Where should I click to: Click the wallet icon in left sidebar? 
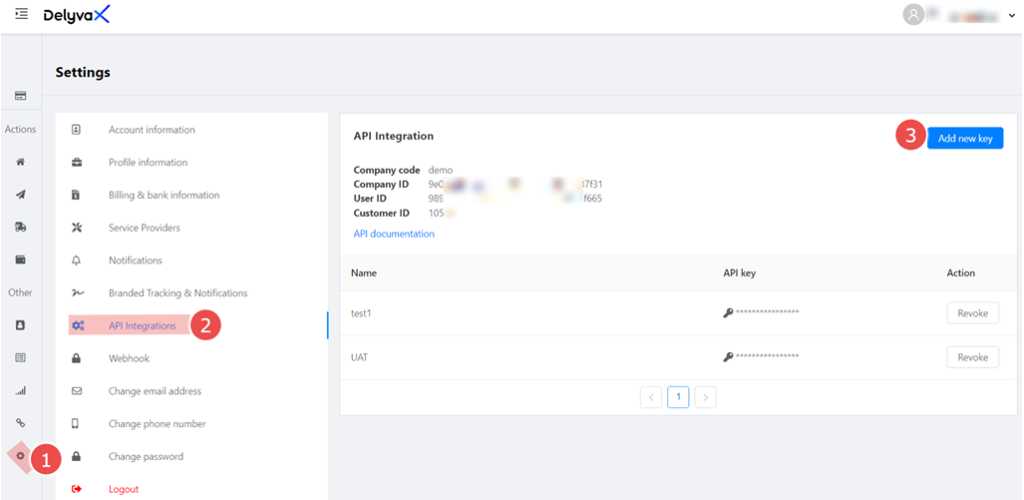(20, 260)
